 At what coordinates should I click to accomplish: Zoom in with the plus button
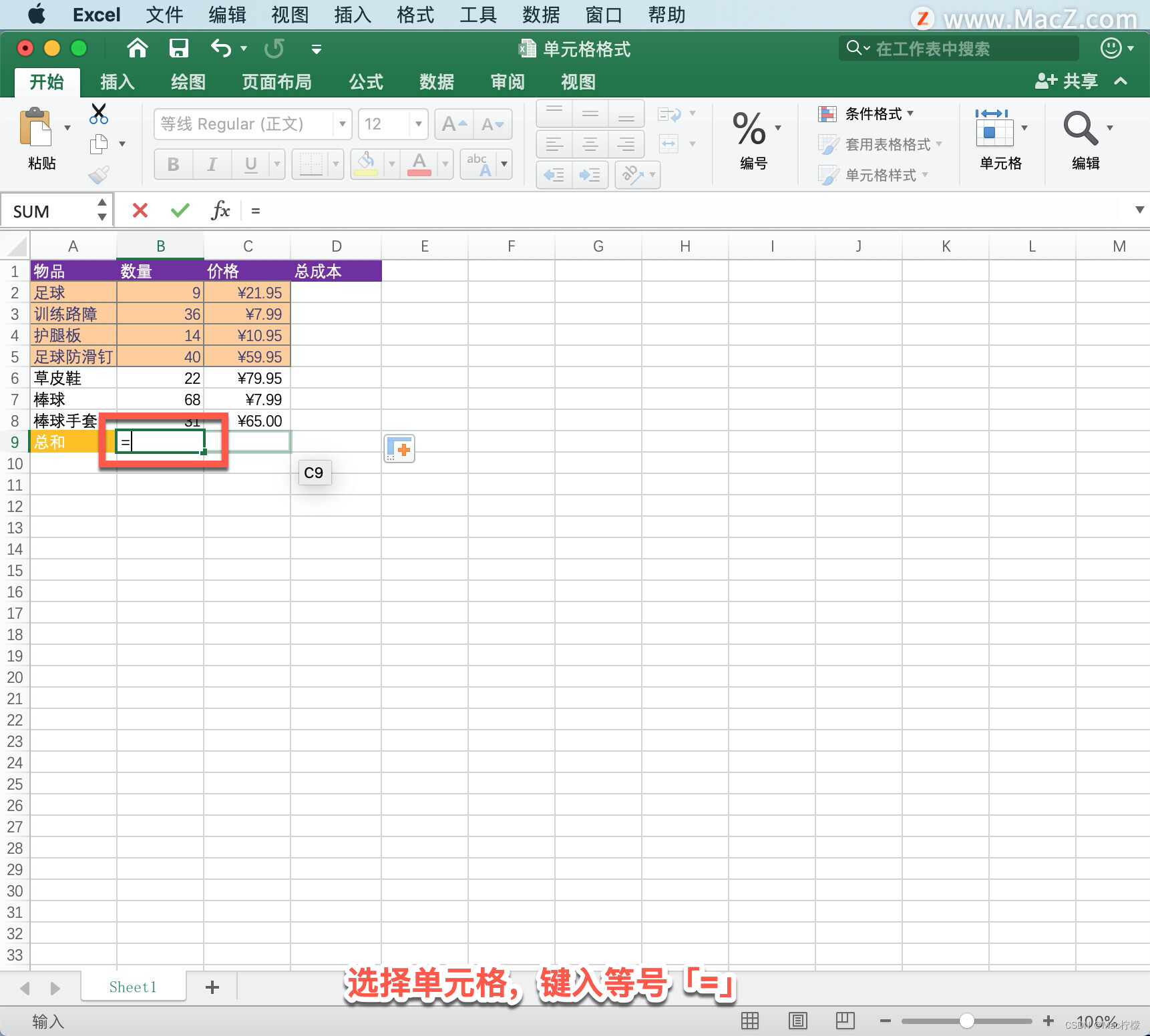click(x=1048, y=1021)
